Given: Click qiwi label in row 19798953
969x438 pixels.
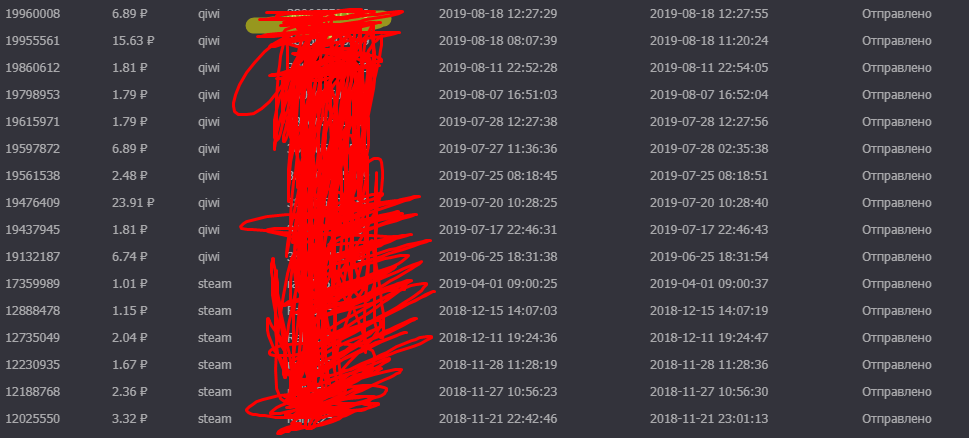Looking at the screenshot, I should (209, 95).
